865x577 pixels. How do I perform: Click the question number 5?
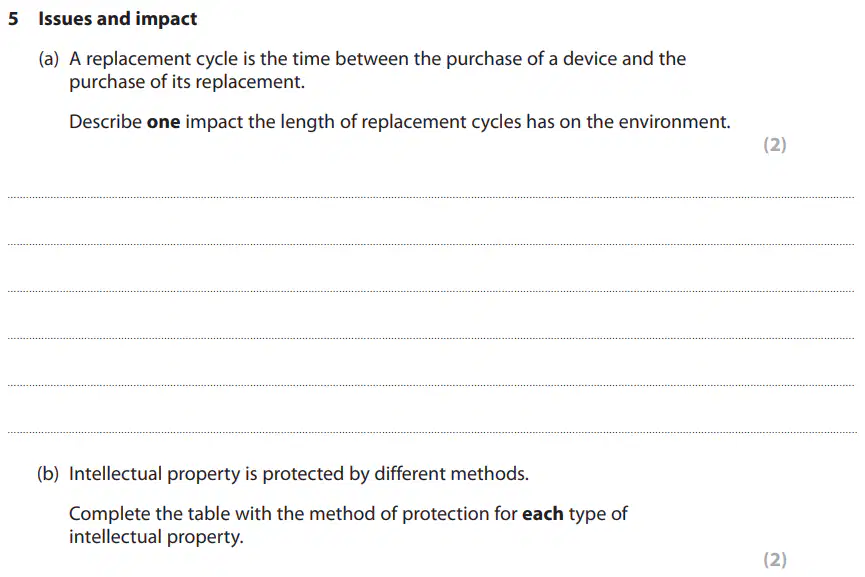click(13, 19)
